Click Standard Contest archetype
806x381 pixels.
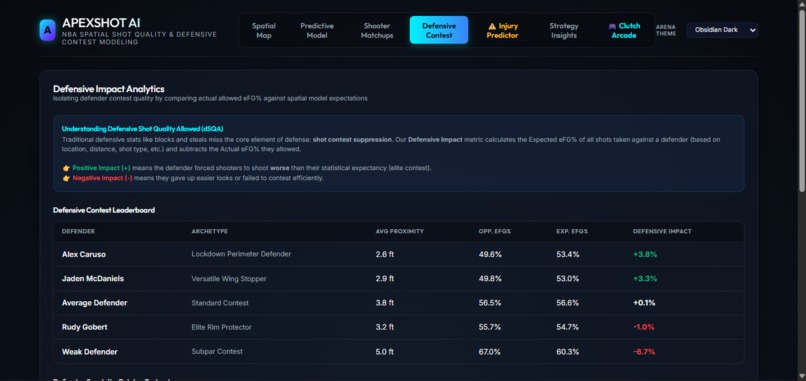220,303
